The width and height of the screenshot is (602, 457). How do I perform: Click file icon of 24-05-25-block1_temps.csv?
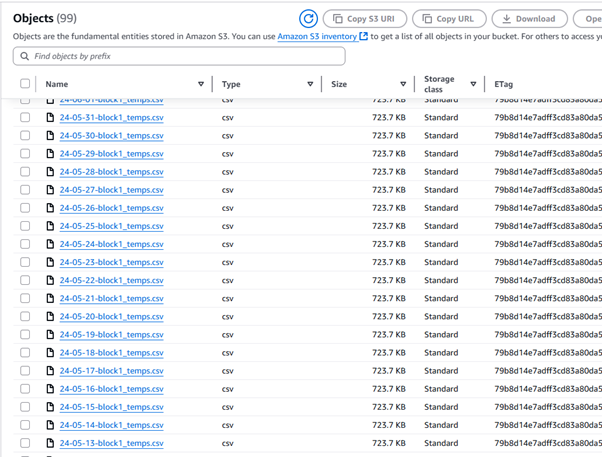(x=50, y=226)
